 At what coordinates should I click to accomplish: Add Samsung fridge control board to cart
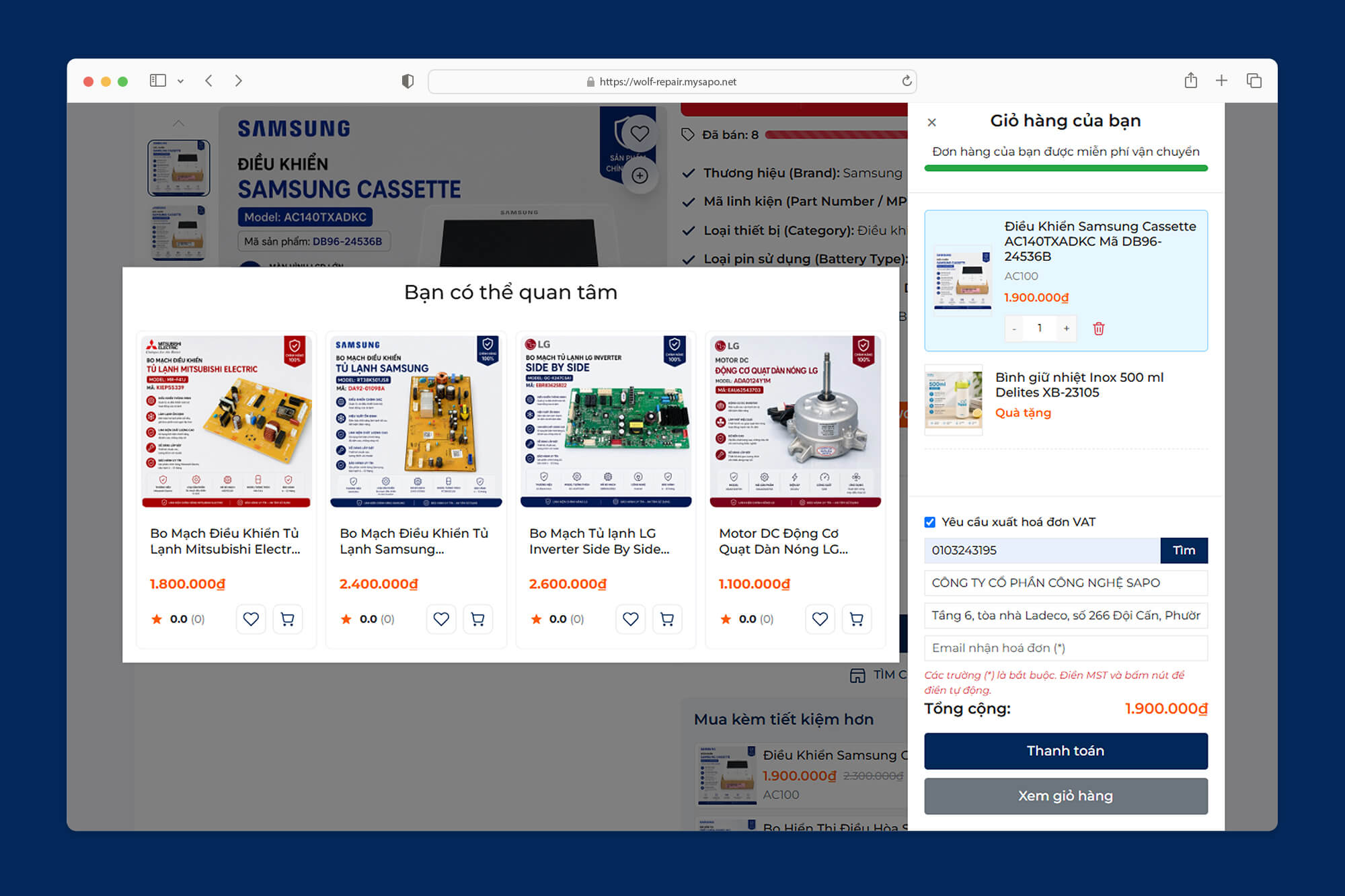point(477,619)
